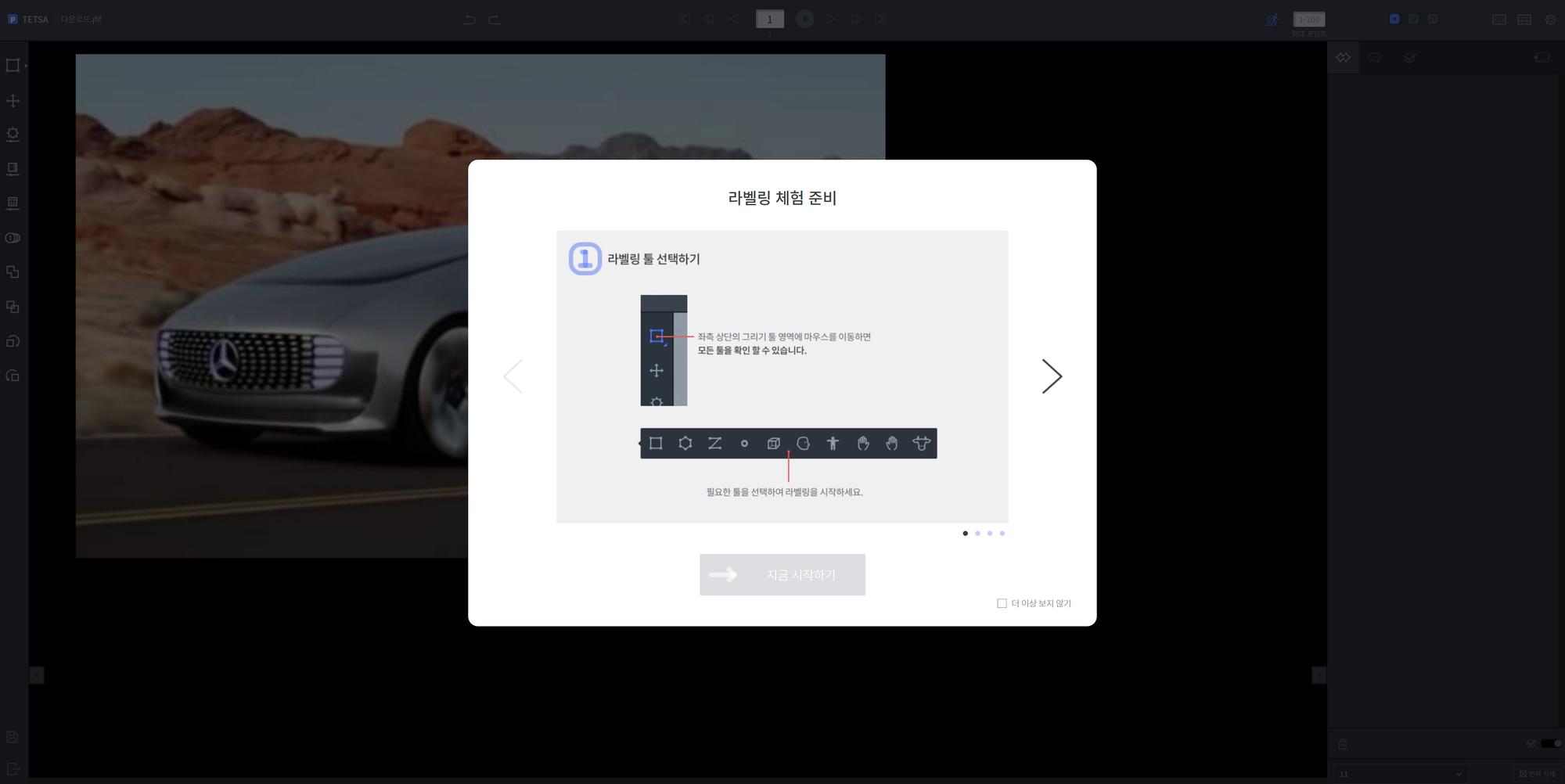Click the 다운로드.jfif file name

point(81,20)
